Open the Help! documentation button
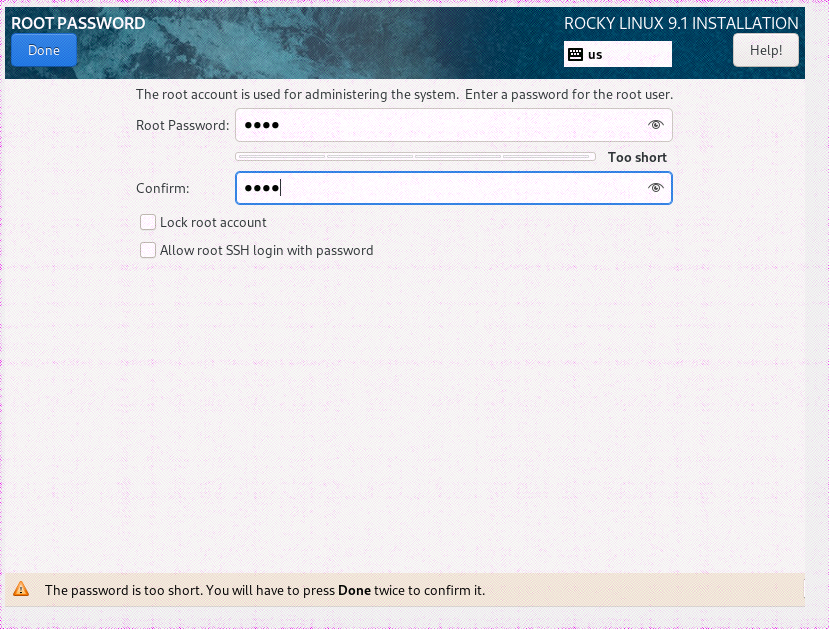 (x=766, y=50)
